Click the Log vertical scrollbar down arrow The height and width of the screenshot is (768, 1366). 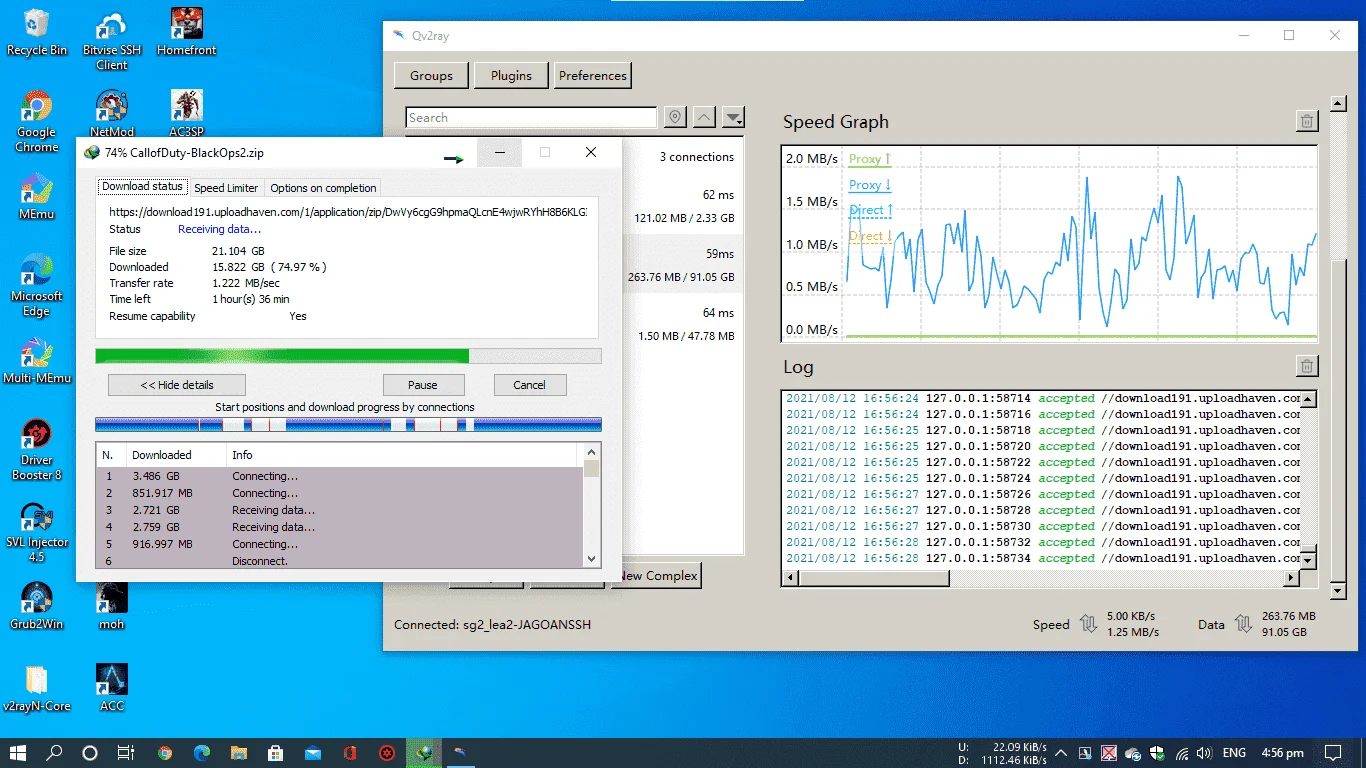tap(1308, 561)
